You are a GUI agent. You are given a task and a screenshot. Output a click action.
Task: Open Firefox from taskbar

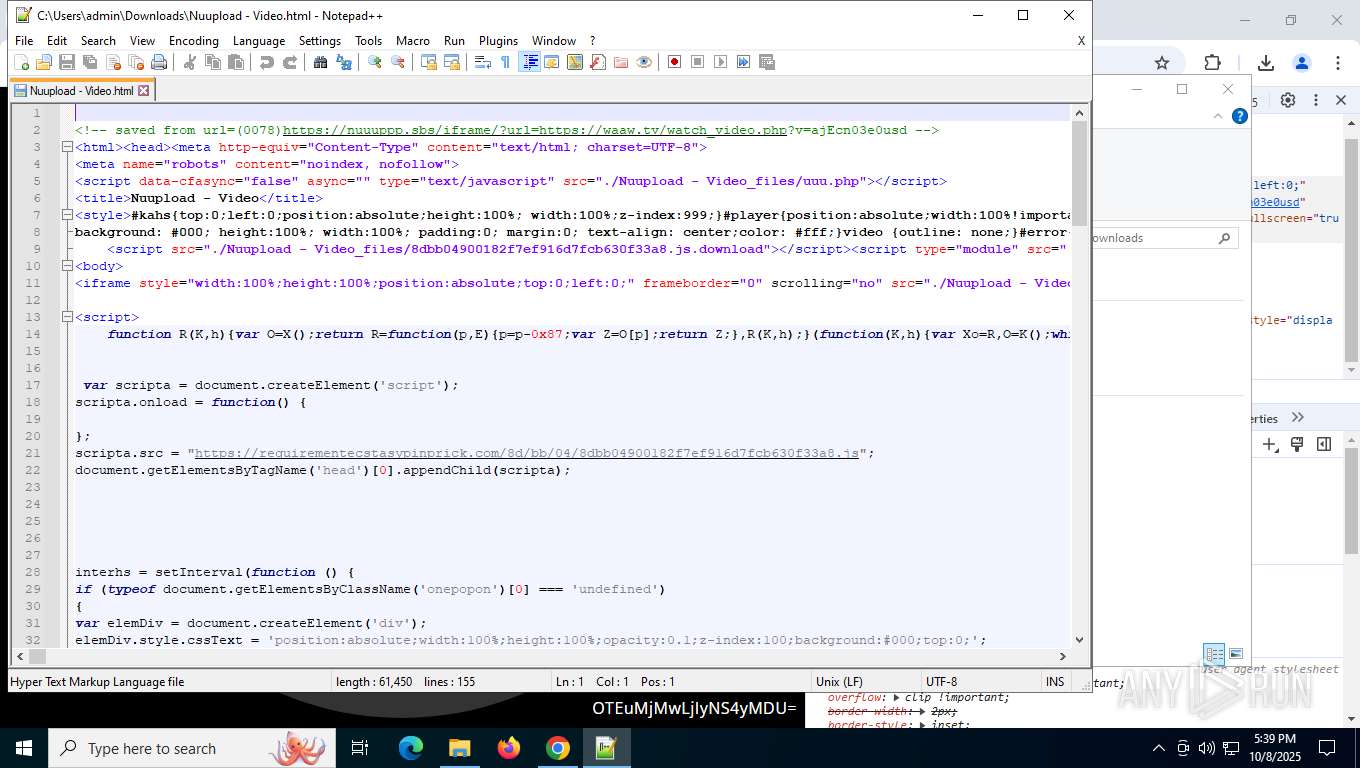(509, 748)
